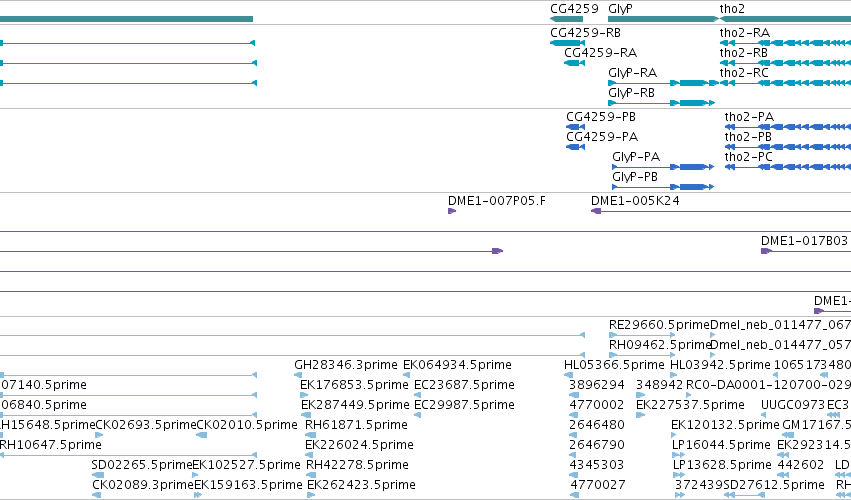This screenshot has width=851, height=500.
Task: Select the SD27612.5prime EST label
Action: [774, 485]
